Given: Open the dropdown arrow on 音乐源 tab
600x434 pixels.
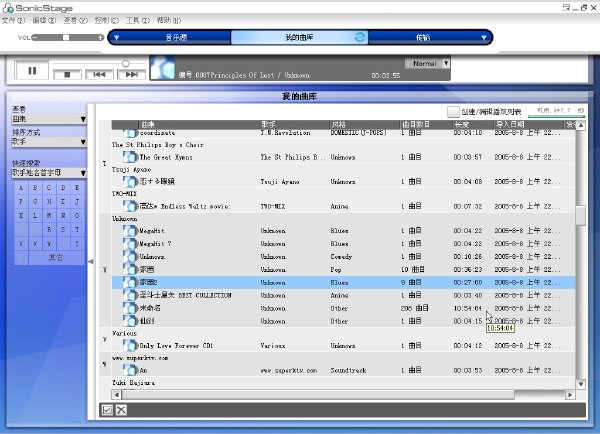Looking at the screenshot, I should pos(117,38).
